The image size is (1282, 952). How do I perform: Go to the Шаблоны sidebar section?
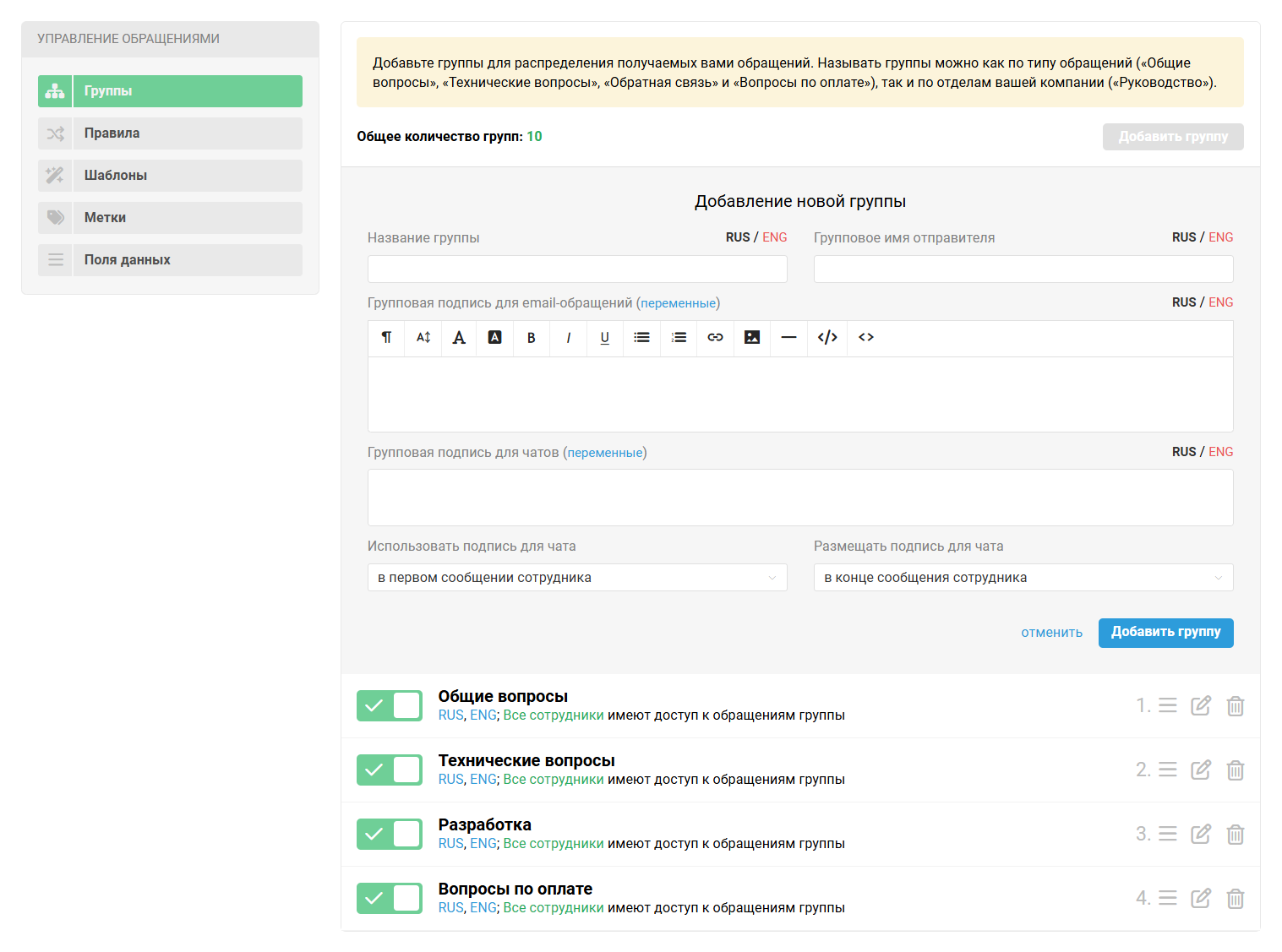(170, 176)
